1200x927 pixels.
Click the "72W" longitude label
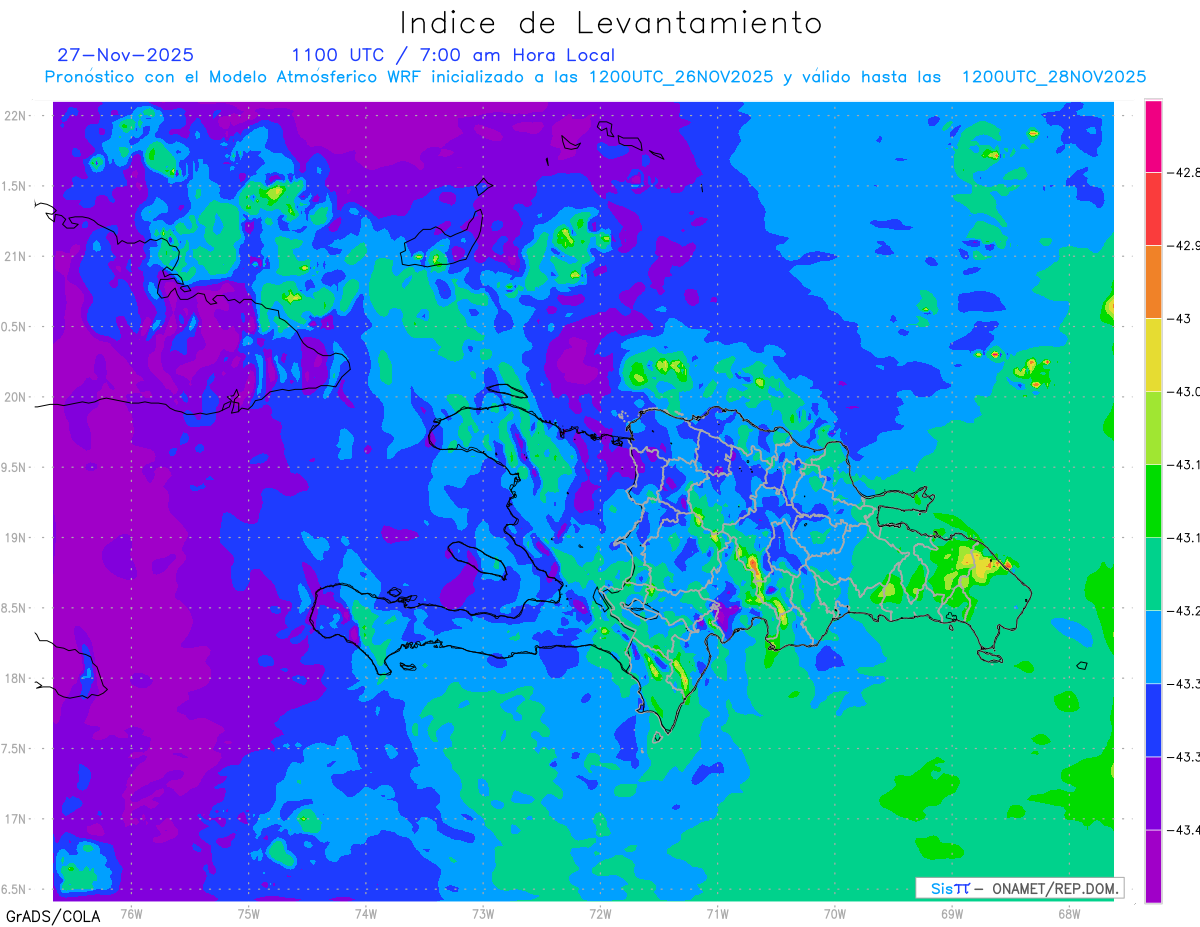[600, 913]
